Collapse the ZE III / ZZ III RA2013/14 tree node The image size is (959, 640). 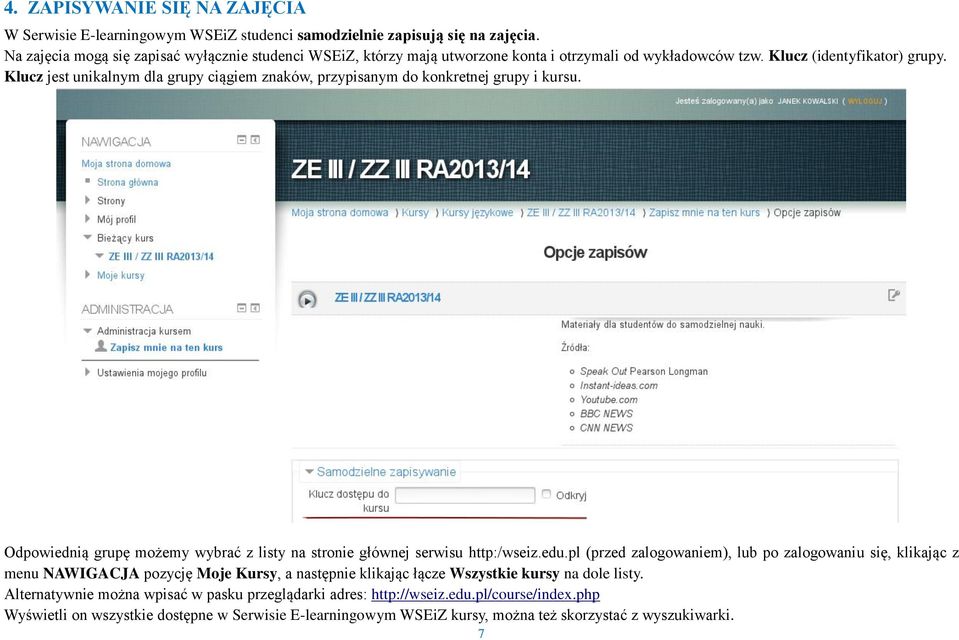coord(99,256)
